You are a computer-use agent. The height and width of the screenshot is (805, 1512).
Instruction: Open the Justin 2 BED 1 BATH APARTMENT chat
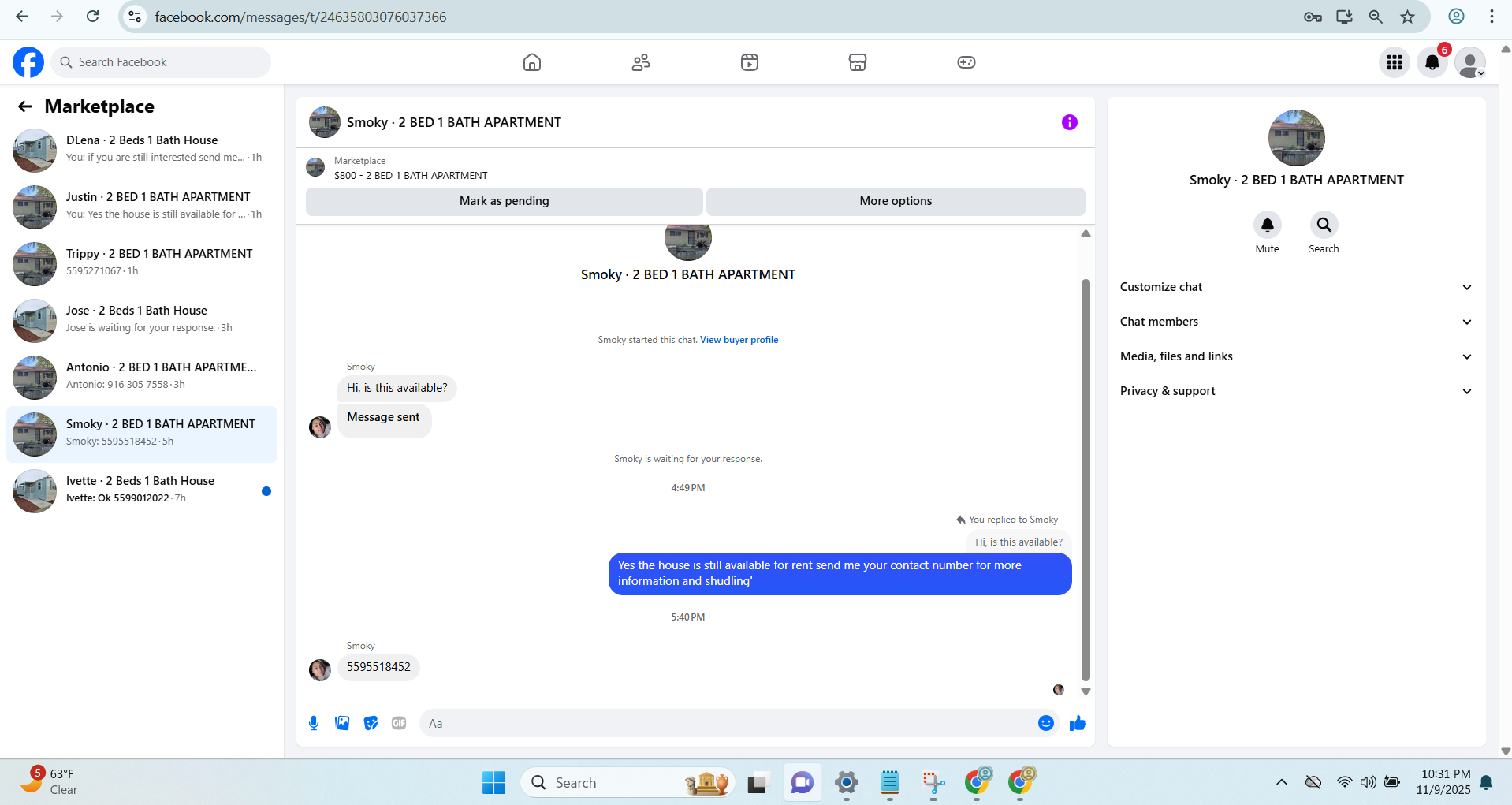(x=142, y=207)
